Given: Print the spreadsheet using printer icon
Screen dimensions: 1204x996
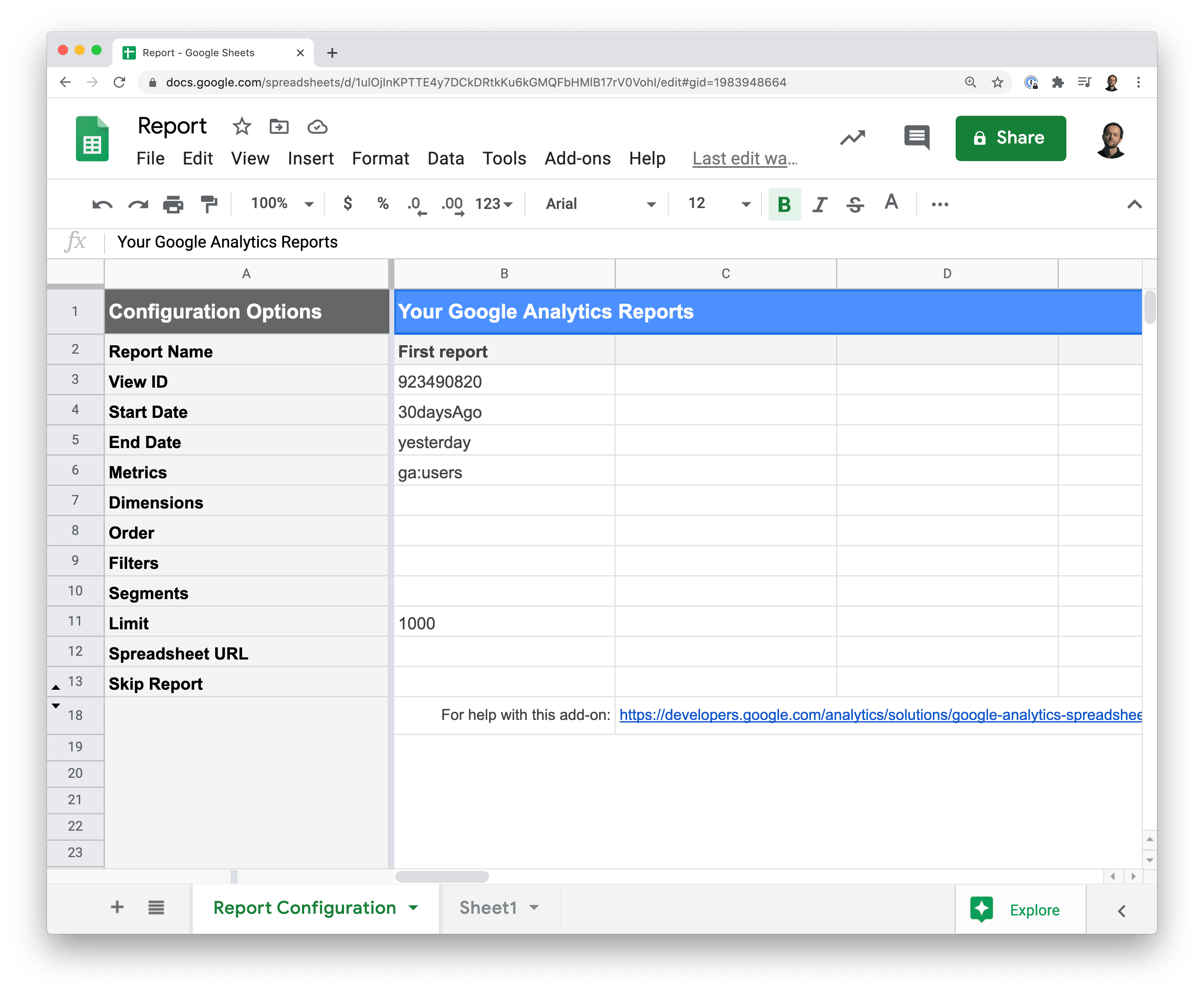Looking at the screenshot, I should (x=173, y=204).
